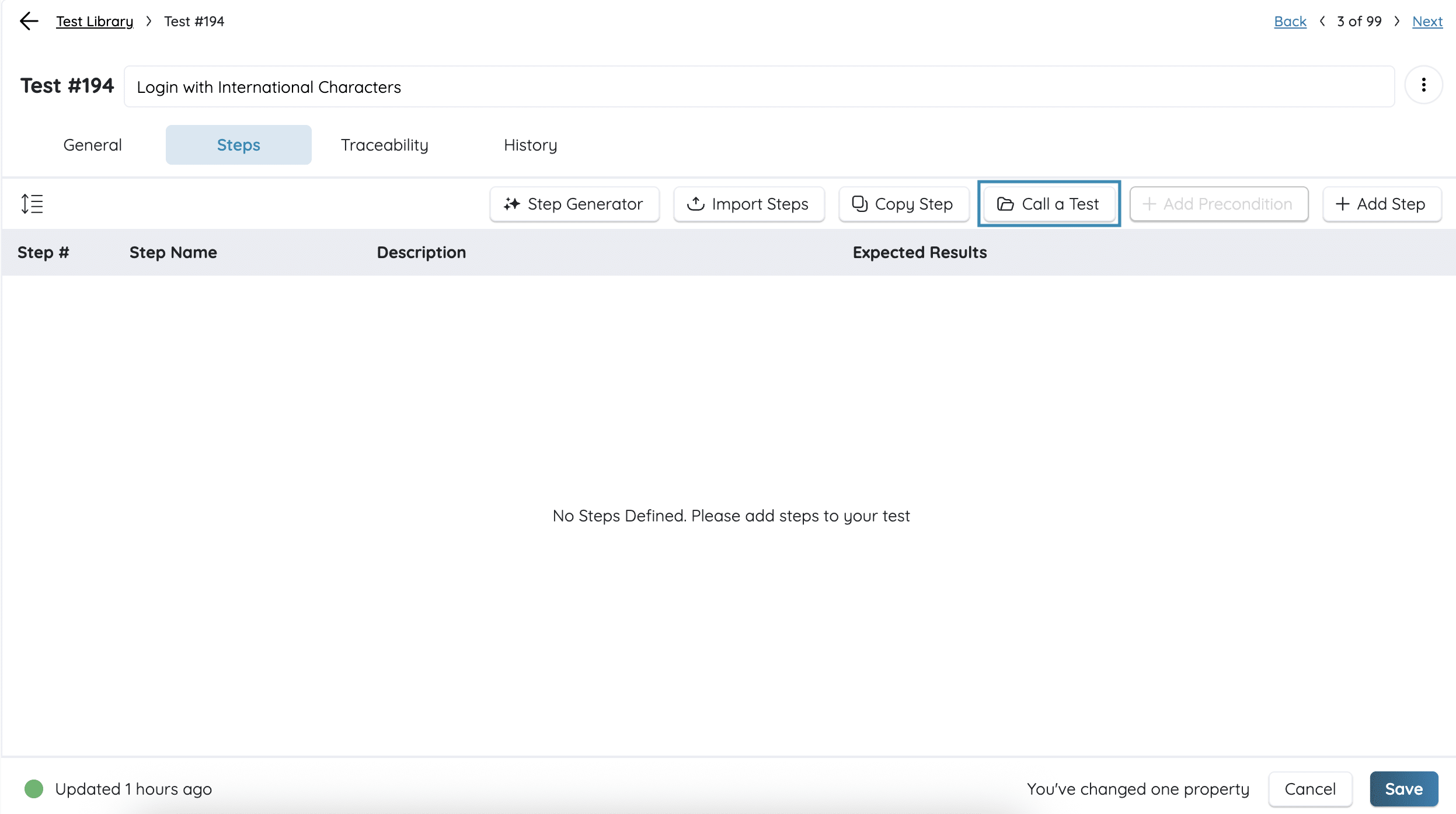
Task: Click the reorder steps list icon
Action: (32, 204)
